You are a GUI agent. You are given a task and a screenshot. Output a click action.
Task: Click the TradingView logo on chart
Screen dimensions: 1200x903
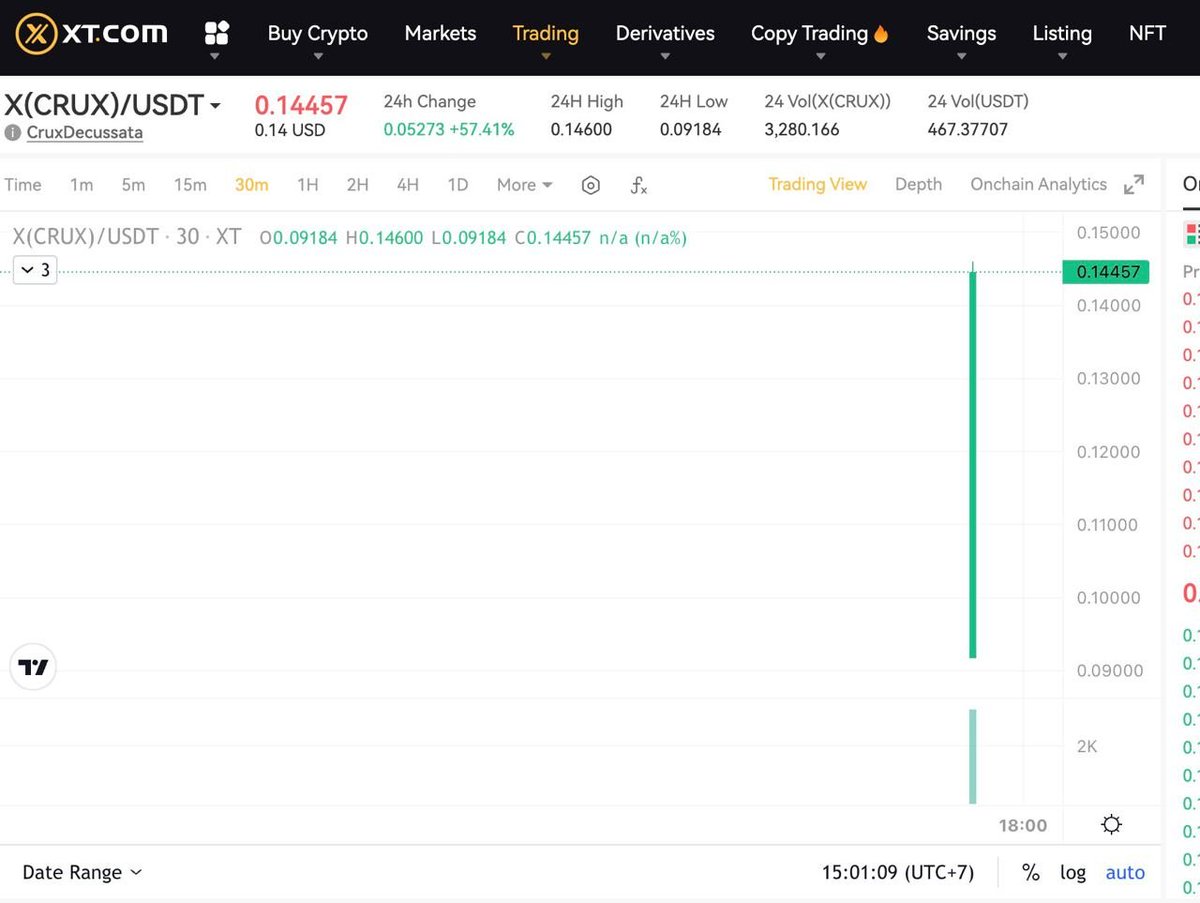pos(33,667)
